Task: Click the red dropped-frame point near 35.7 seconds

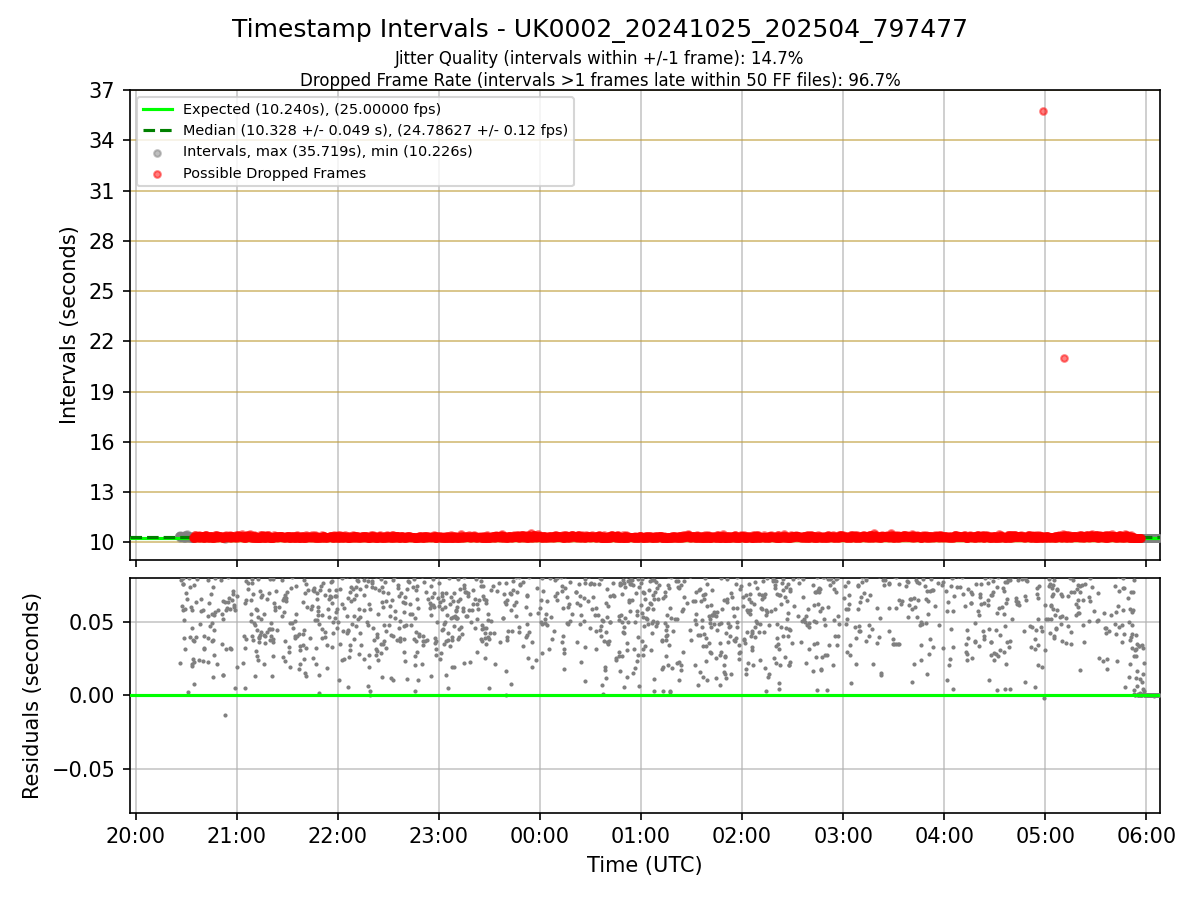Action: pos(1043,111)
